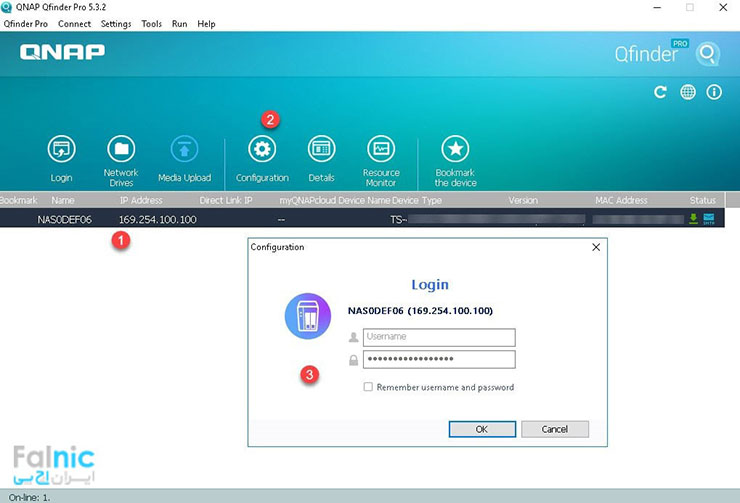Viewport: 740px width, 503px height.
Task: Focus the Username input field
Action: 438,338
